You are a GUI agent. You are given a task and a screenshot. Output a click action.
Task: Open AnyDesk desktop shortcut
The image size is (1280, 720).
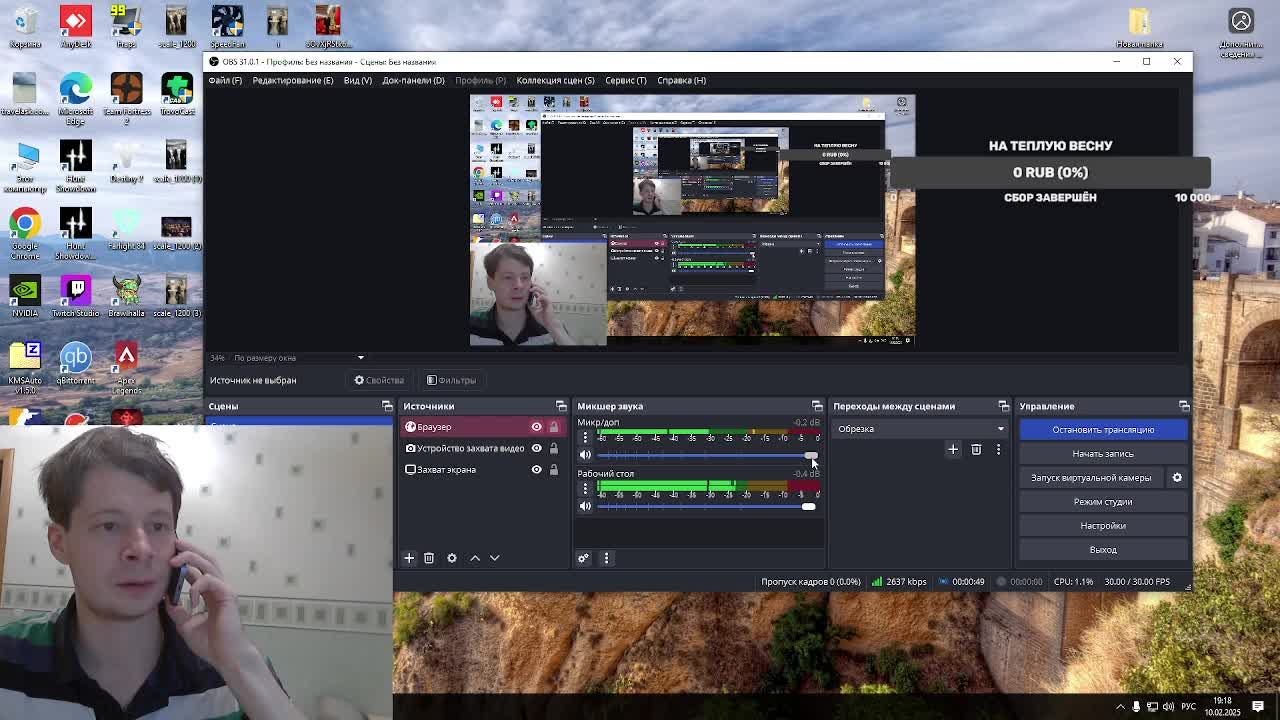click(76, 27)
